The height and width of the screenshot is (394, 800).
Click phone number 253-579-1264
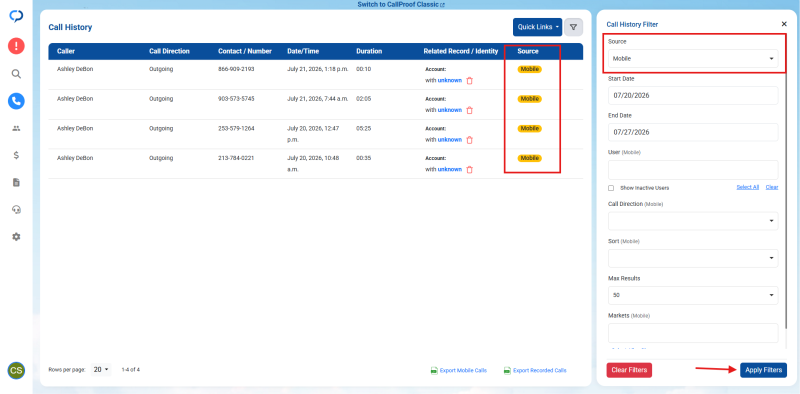tap(236, 128)
